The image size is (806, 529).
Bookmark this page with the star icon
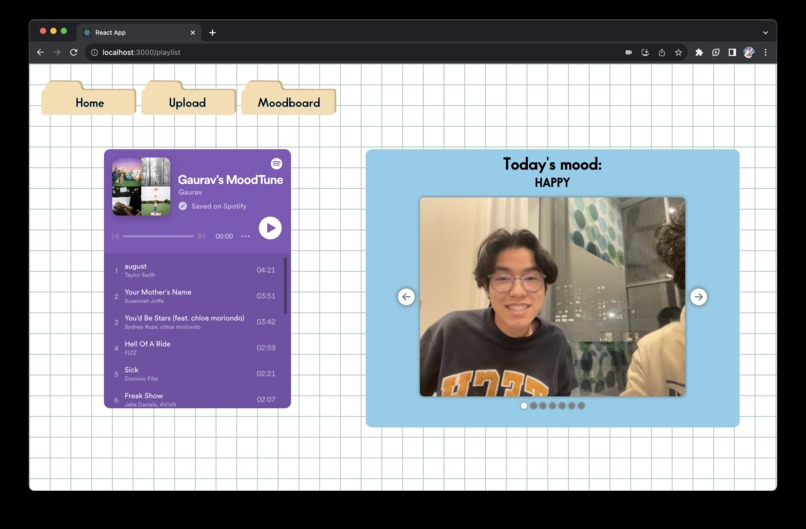click(679, 52)
